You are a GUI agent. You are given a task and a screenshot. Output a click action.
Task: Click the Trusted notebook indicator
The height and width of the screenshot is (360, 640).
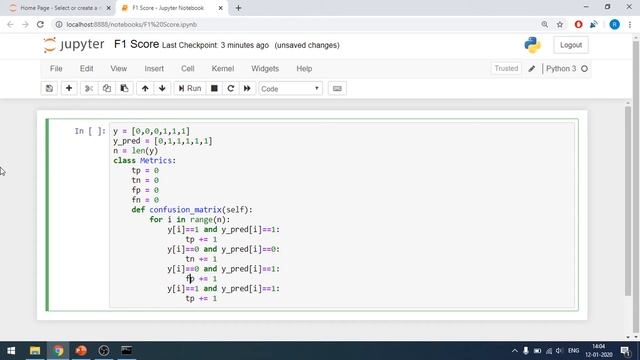[506, 69]
